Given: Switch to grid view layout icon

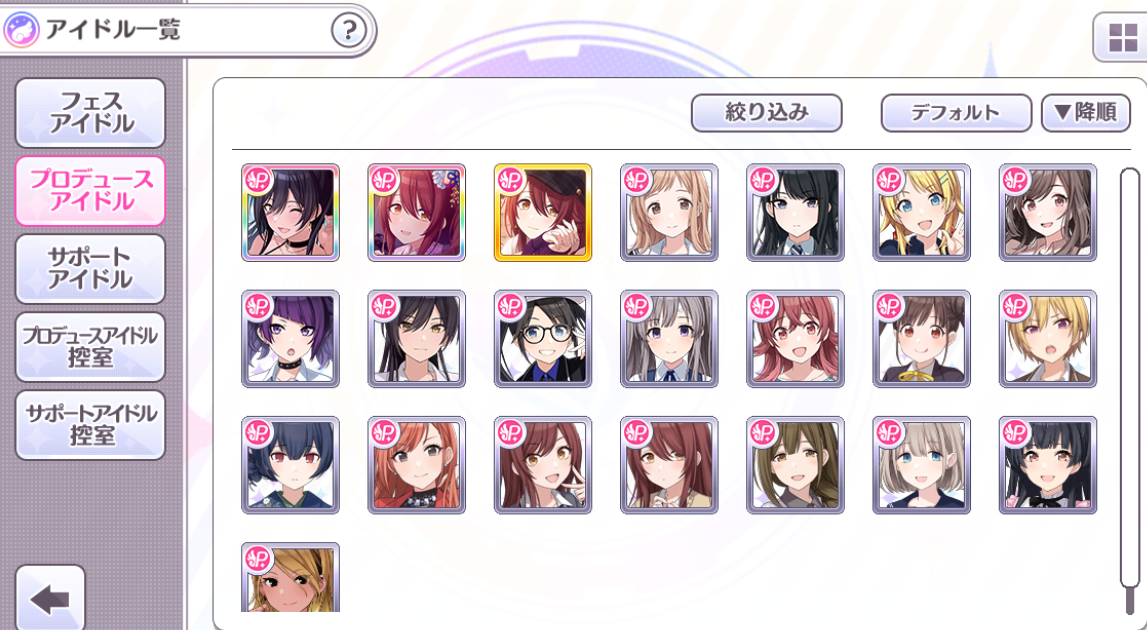Looking at the screenshot, I should [1122, 37].
